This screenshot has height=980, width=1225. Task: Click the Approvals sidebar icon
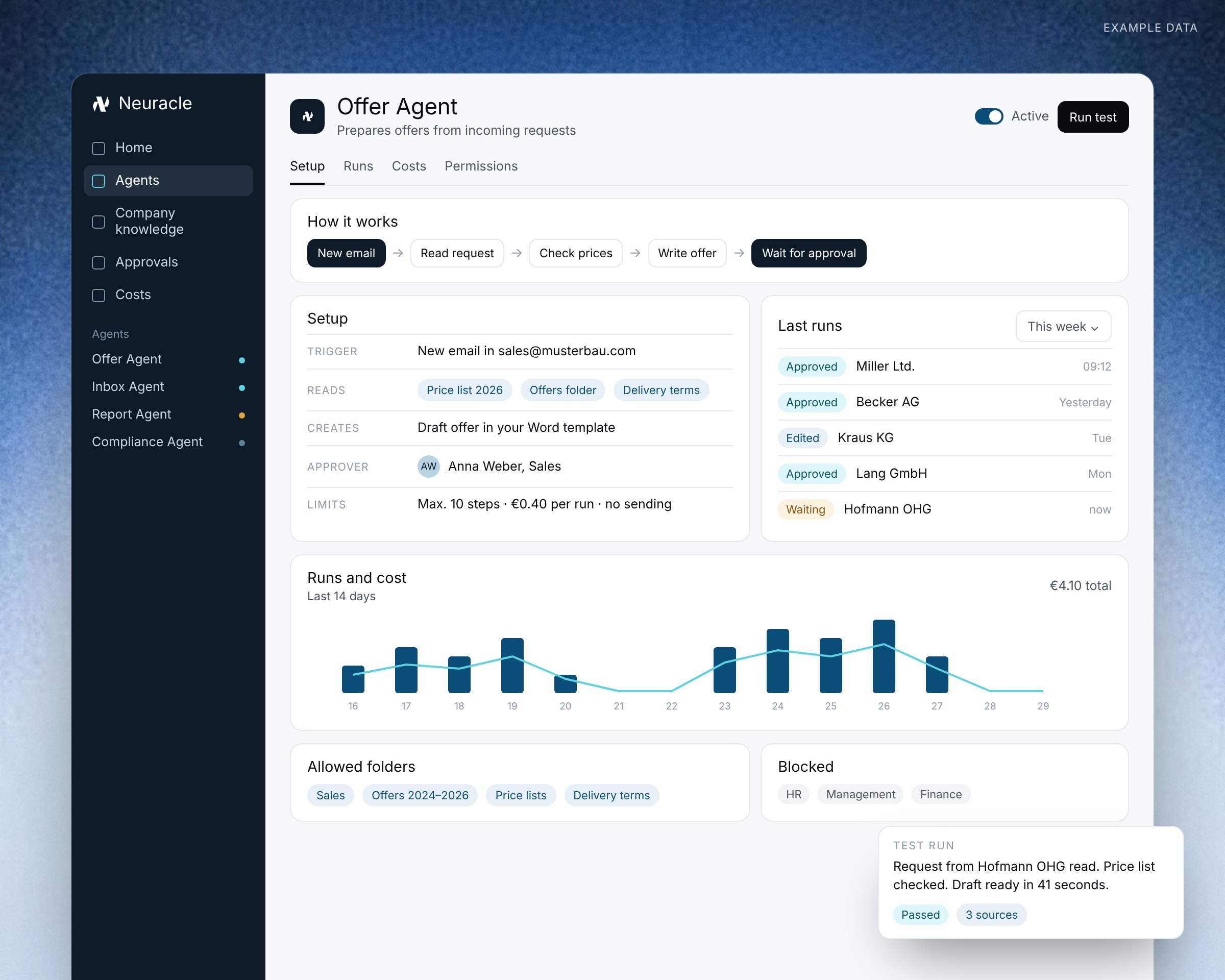tap(99, 262)
